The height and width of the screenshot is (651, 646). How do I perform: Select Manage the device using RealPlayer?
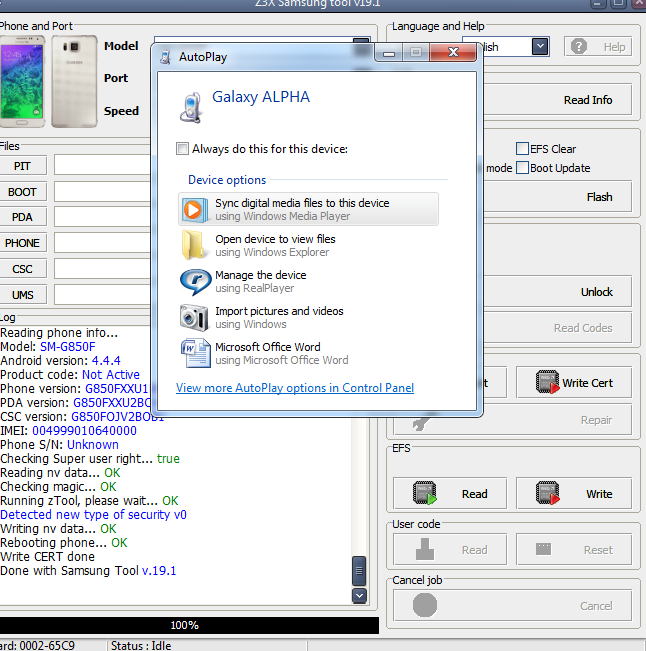[x=308, y=281]
